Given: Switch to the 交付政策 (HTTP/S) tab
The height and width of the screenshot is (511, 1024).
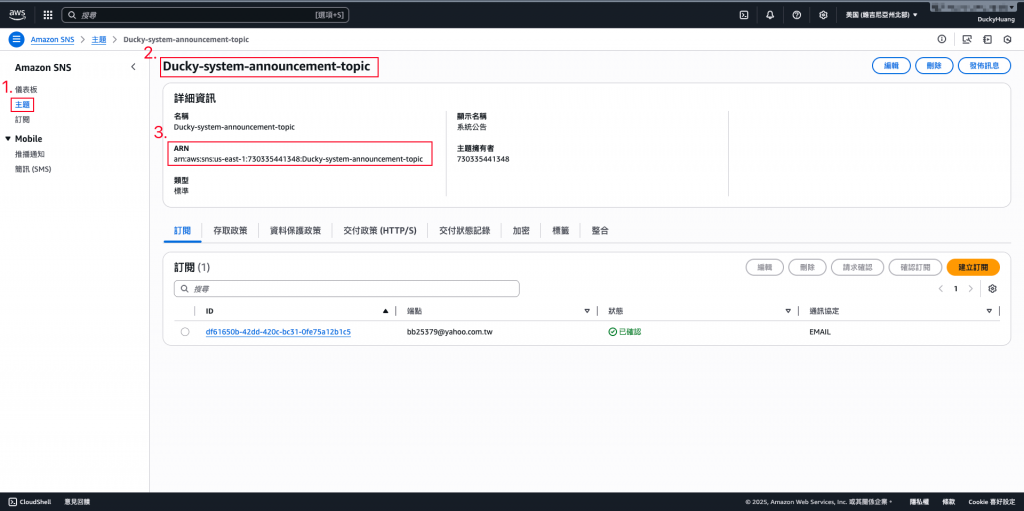Looking at the screenshot, I should pos(379,231).
